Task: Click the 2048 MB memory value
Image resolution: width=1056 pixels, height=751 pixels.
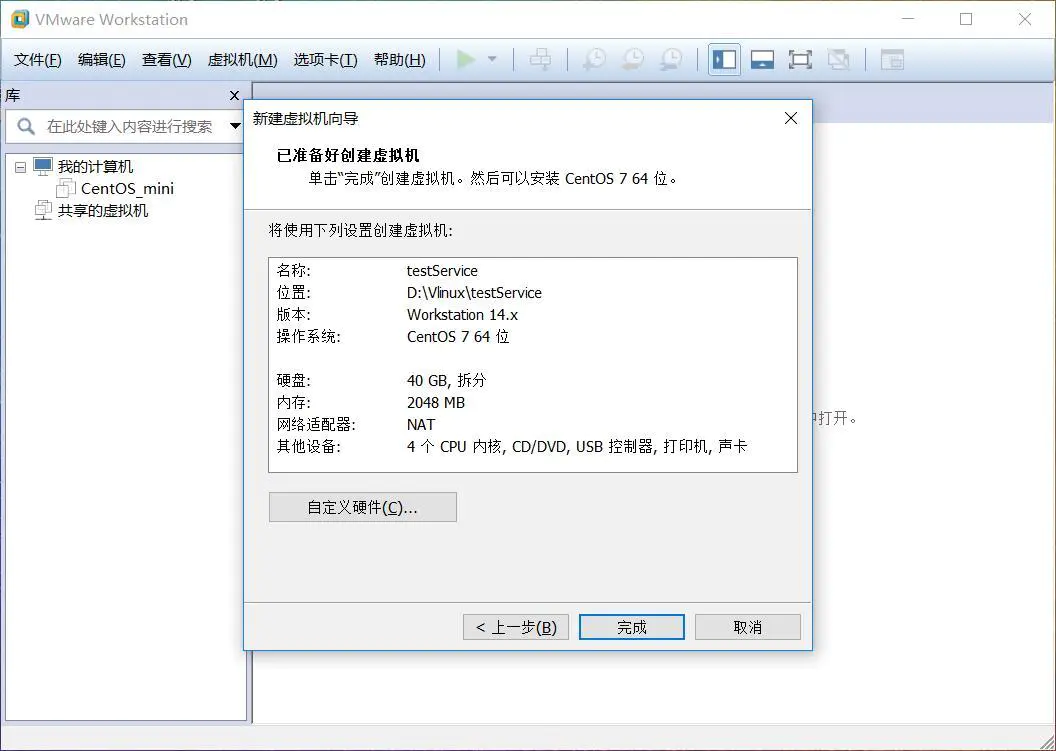Action: pos(436,403)
